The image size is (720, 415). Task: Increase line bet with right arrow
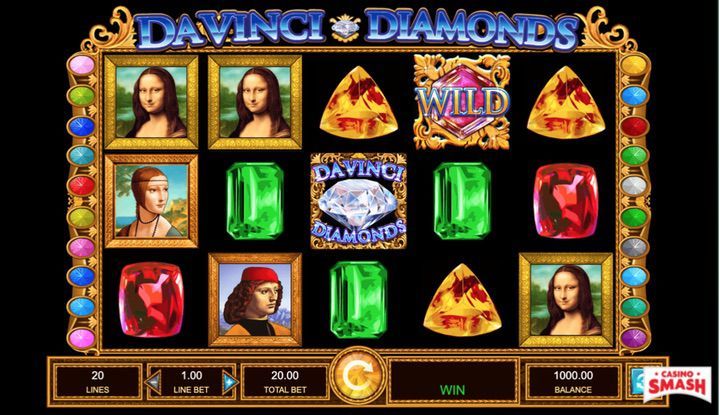[x=230, y=381]
